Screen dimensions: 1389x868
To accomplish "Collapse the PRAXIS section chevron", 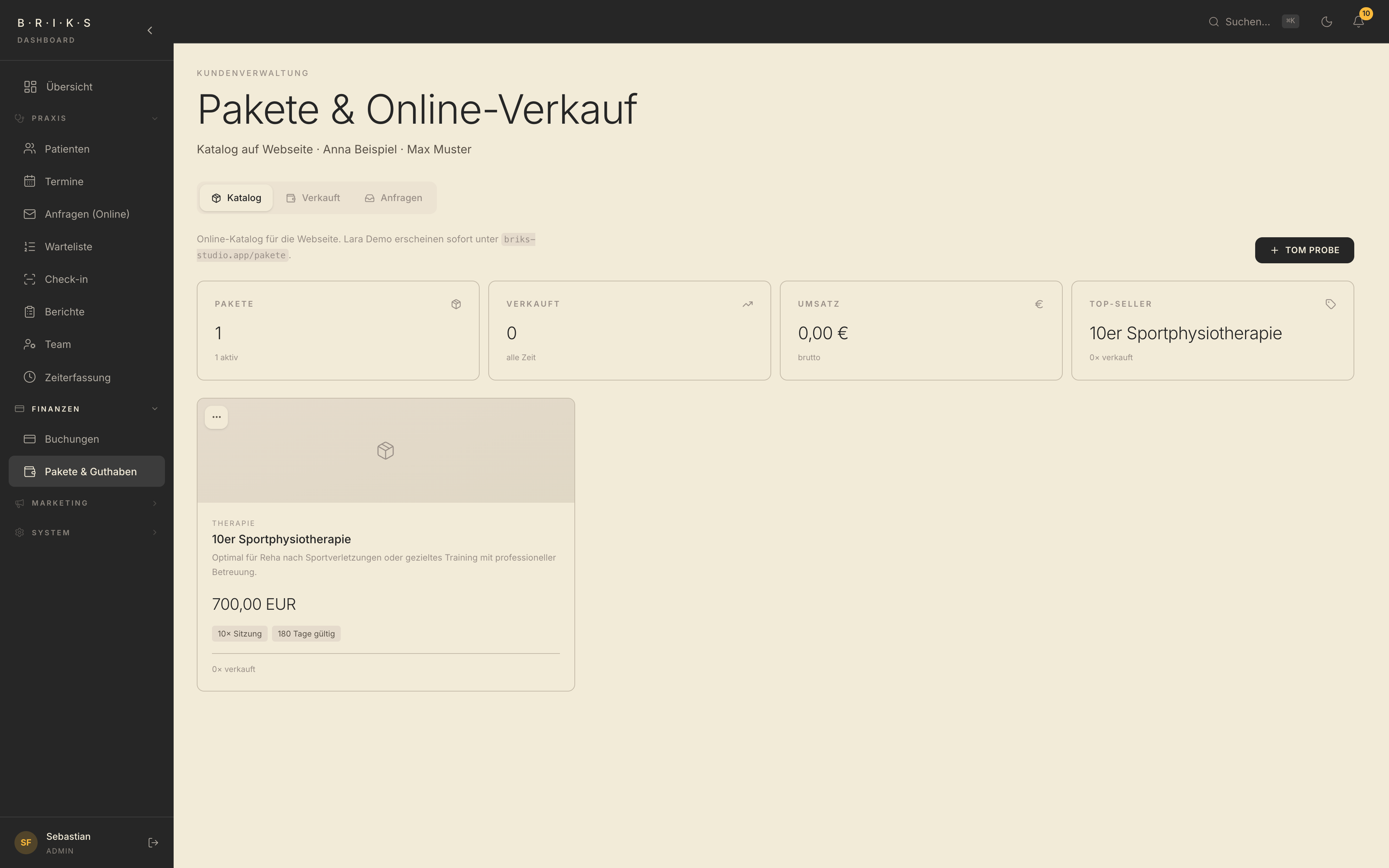I will [x=154, y=118].
